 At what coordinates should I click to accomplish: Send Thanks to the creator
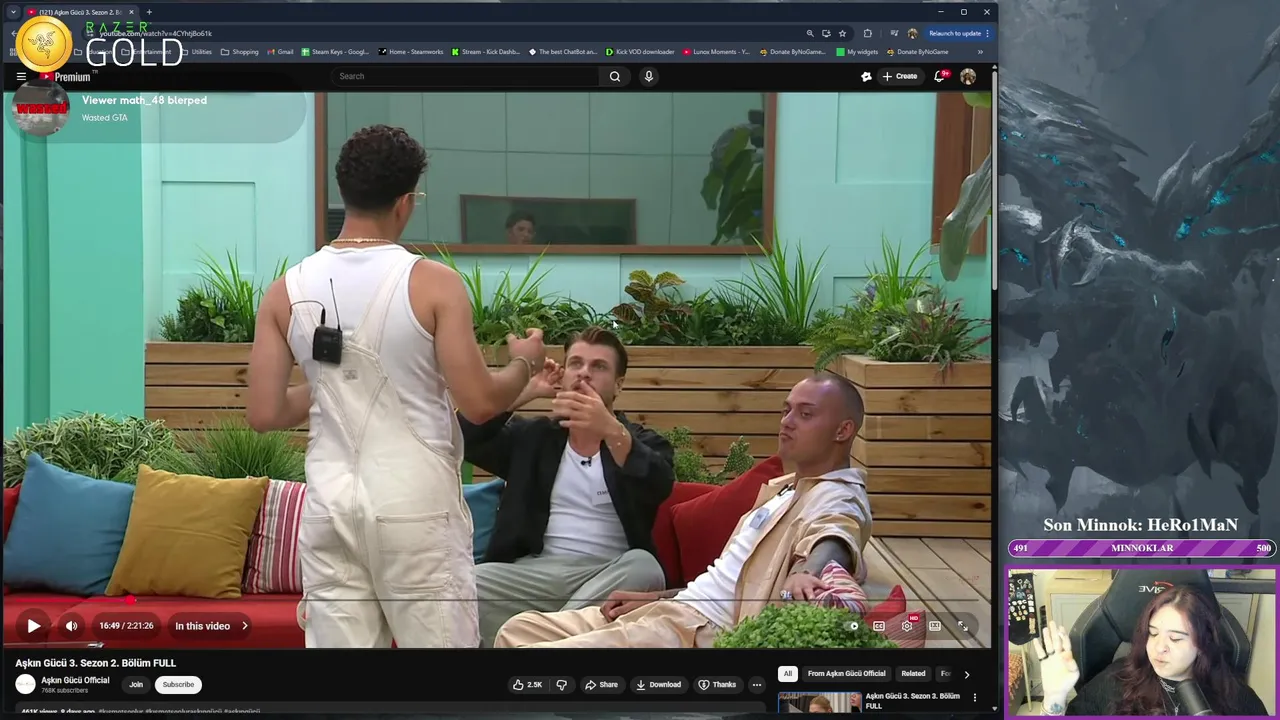click(x=717, y=685)
